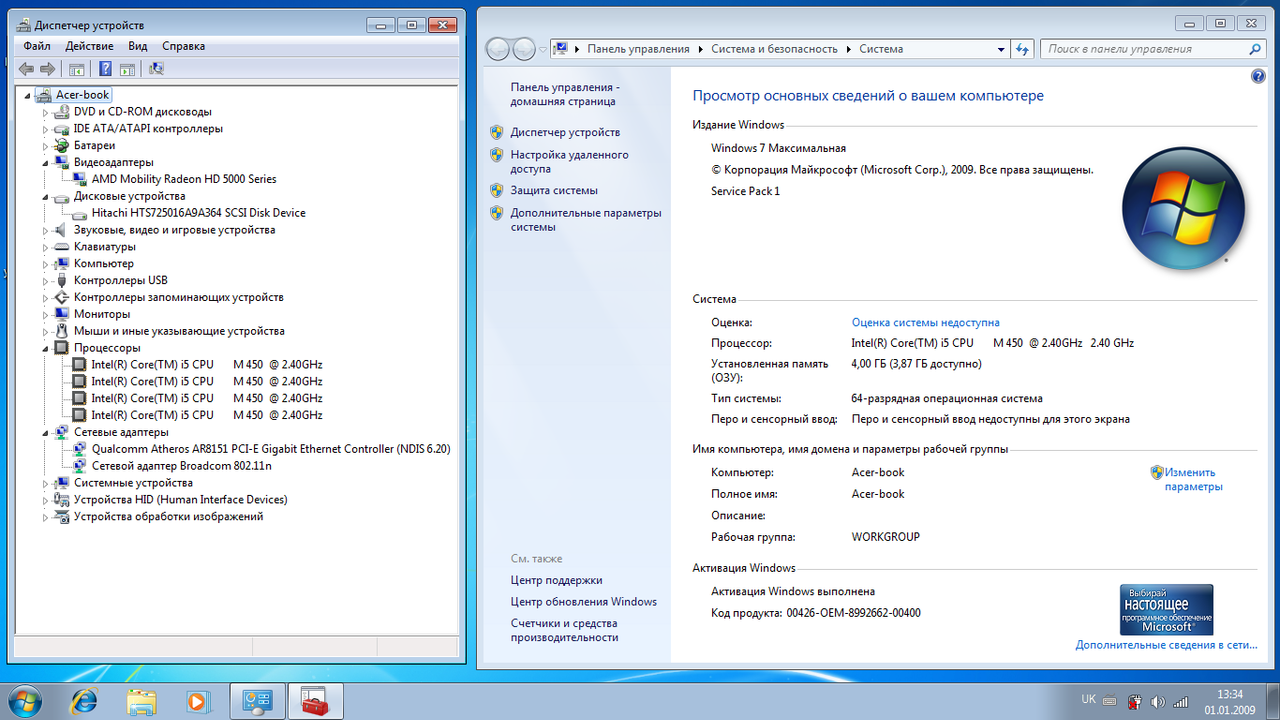Click the Мониторы category icon

62,314
